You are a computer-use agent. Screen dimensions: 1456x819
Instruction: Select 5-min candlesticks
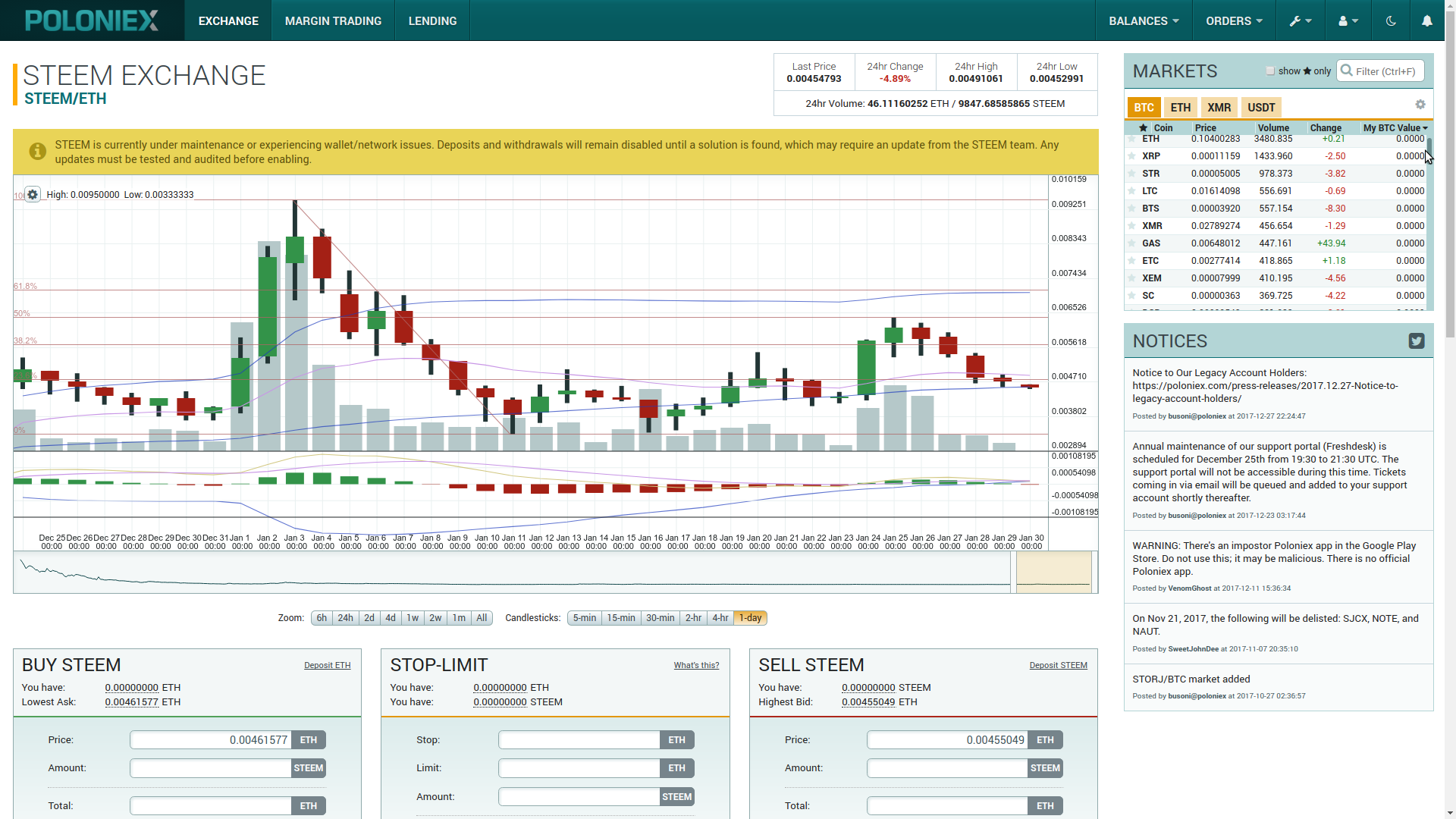(585, 618)
